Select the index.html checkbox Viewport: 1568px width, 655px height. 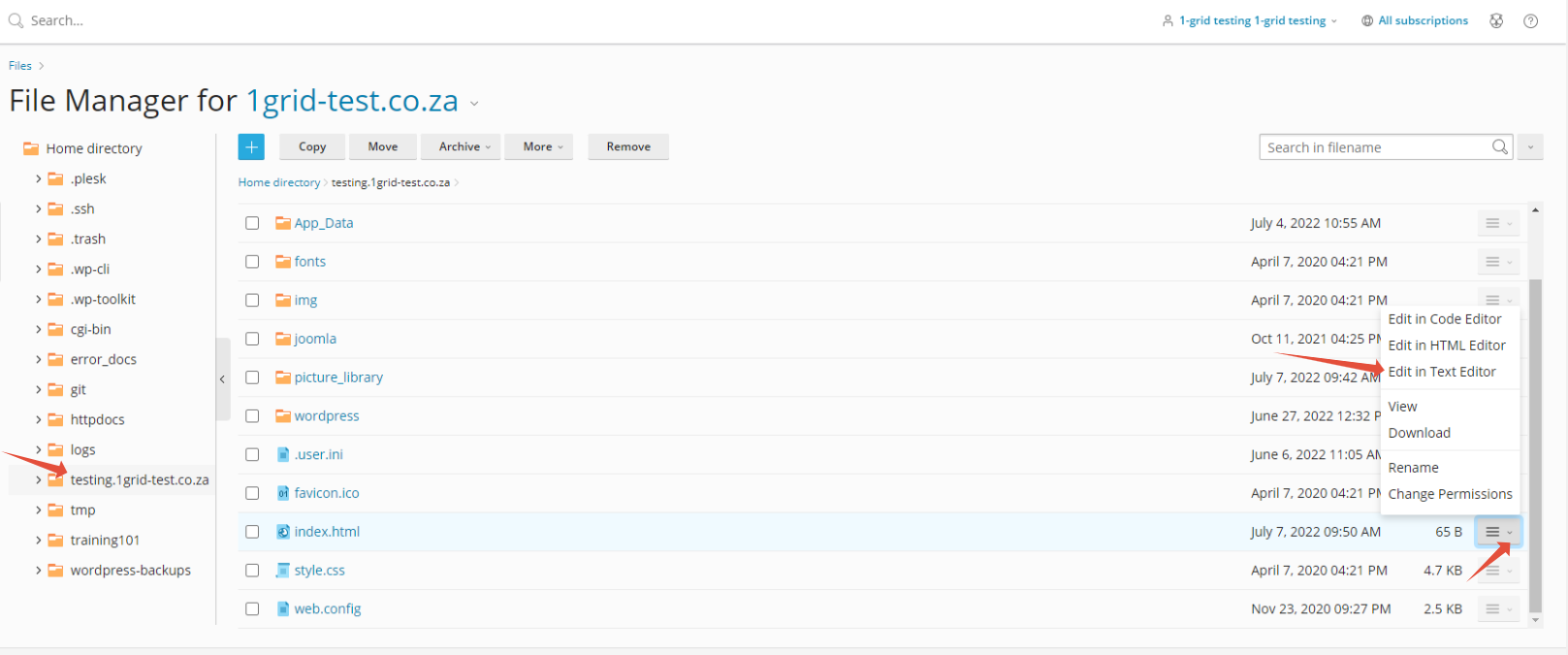(252, 532)
